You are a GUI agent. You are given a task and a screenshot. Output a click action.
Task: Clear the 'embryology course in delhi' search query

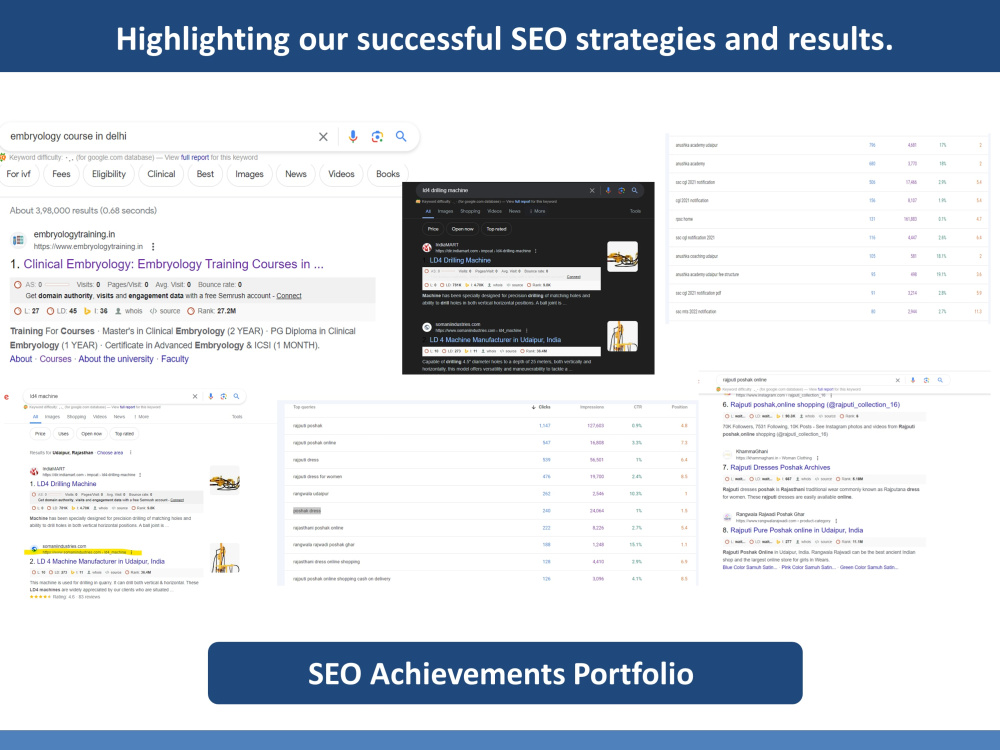coord(323,136)
